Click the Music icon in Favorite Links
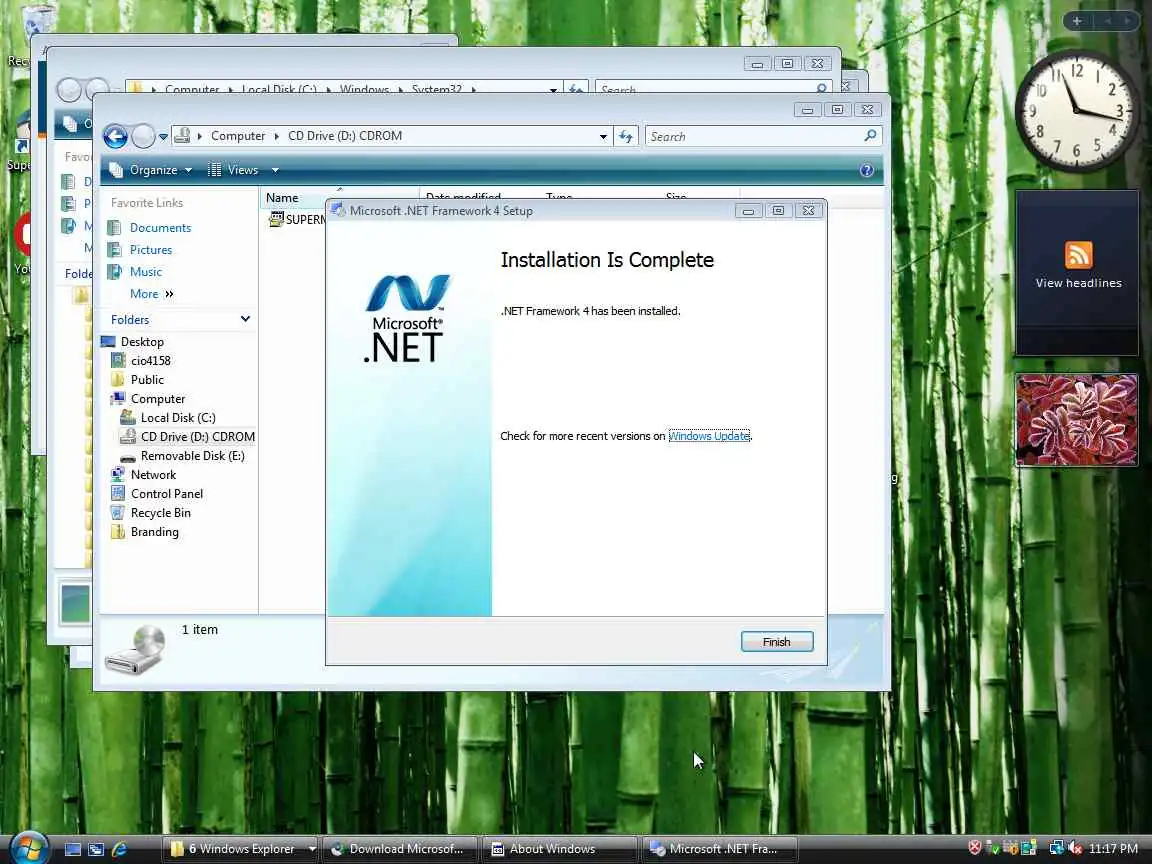Screen dimensions: 1152x864 pos(115,272)
